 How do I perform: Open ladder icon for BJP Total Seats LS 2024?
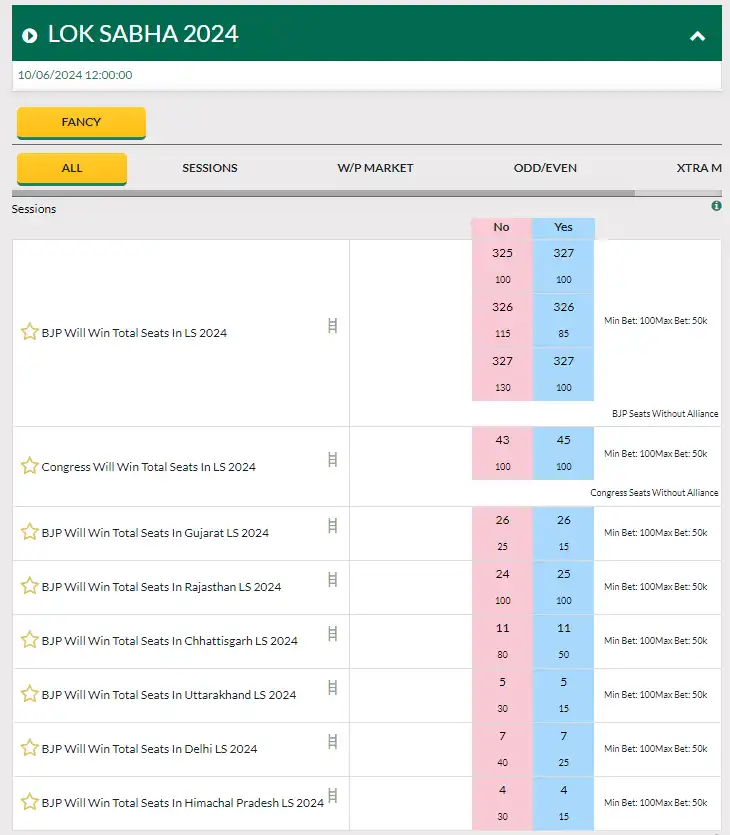[x=333, y=325]
